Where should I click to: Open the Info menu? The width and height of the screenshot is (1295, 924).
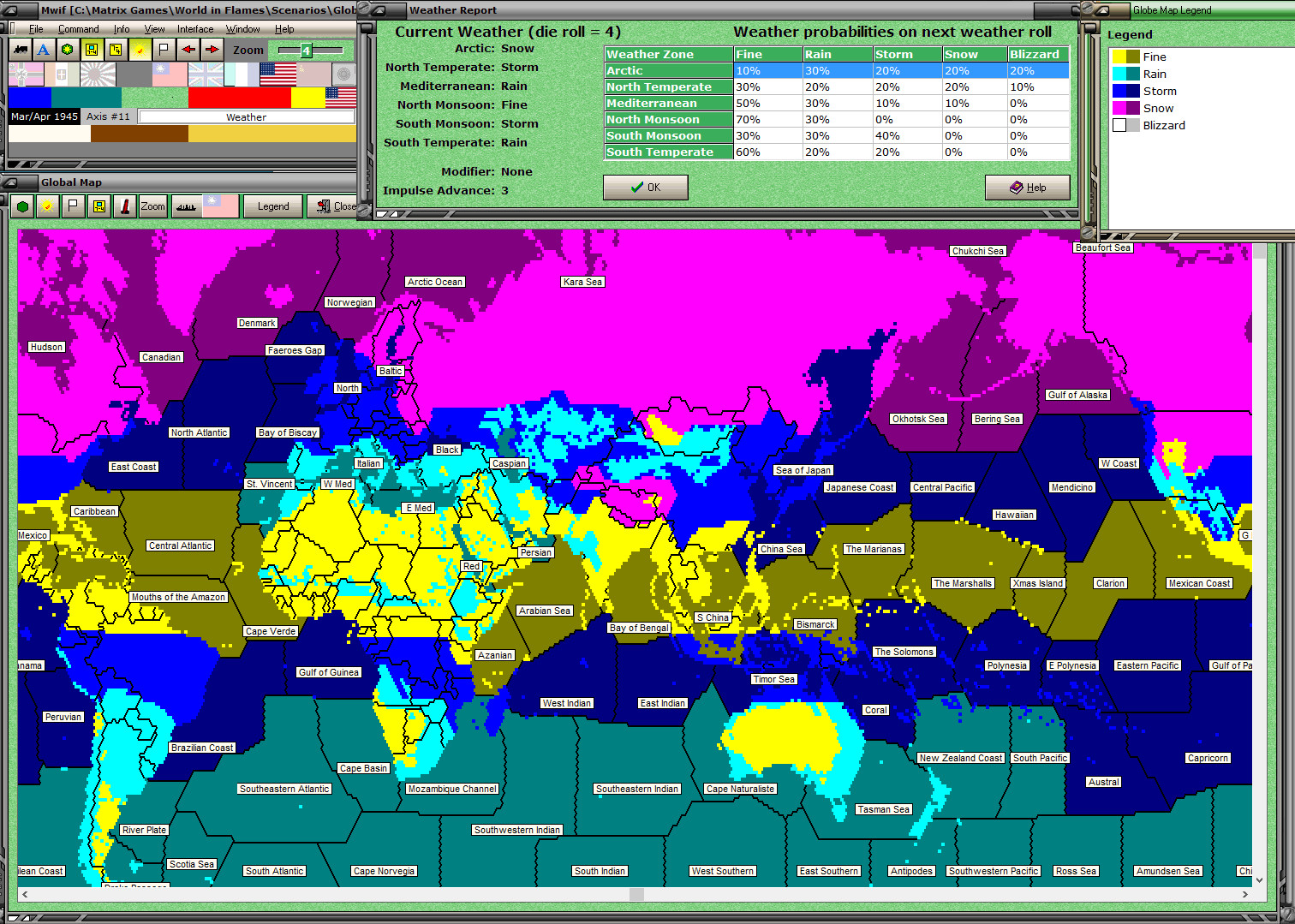[122, 29]
